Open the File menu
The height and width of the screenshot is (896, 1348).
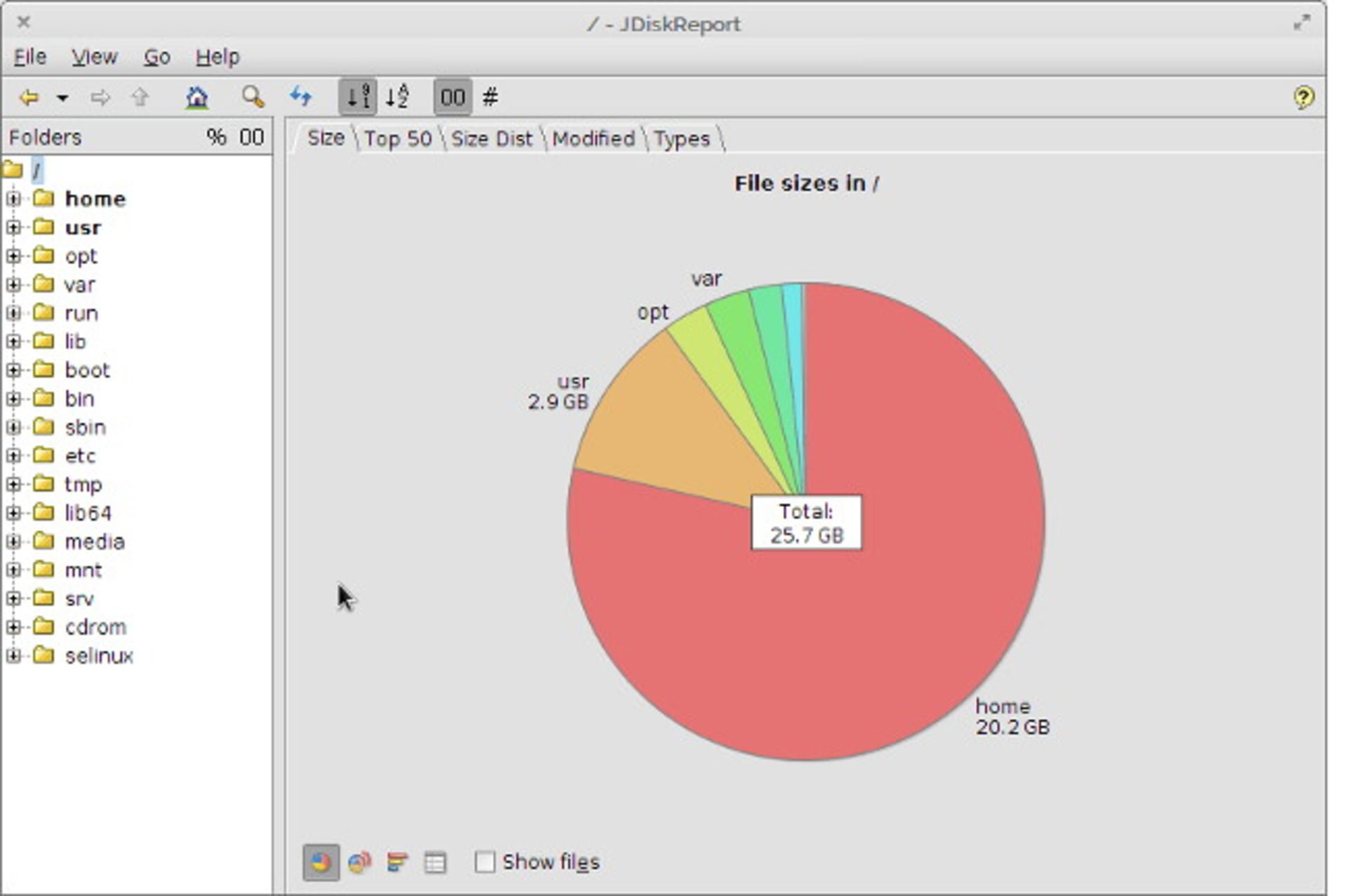click(x=30, y=57)
